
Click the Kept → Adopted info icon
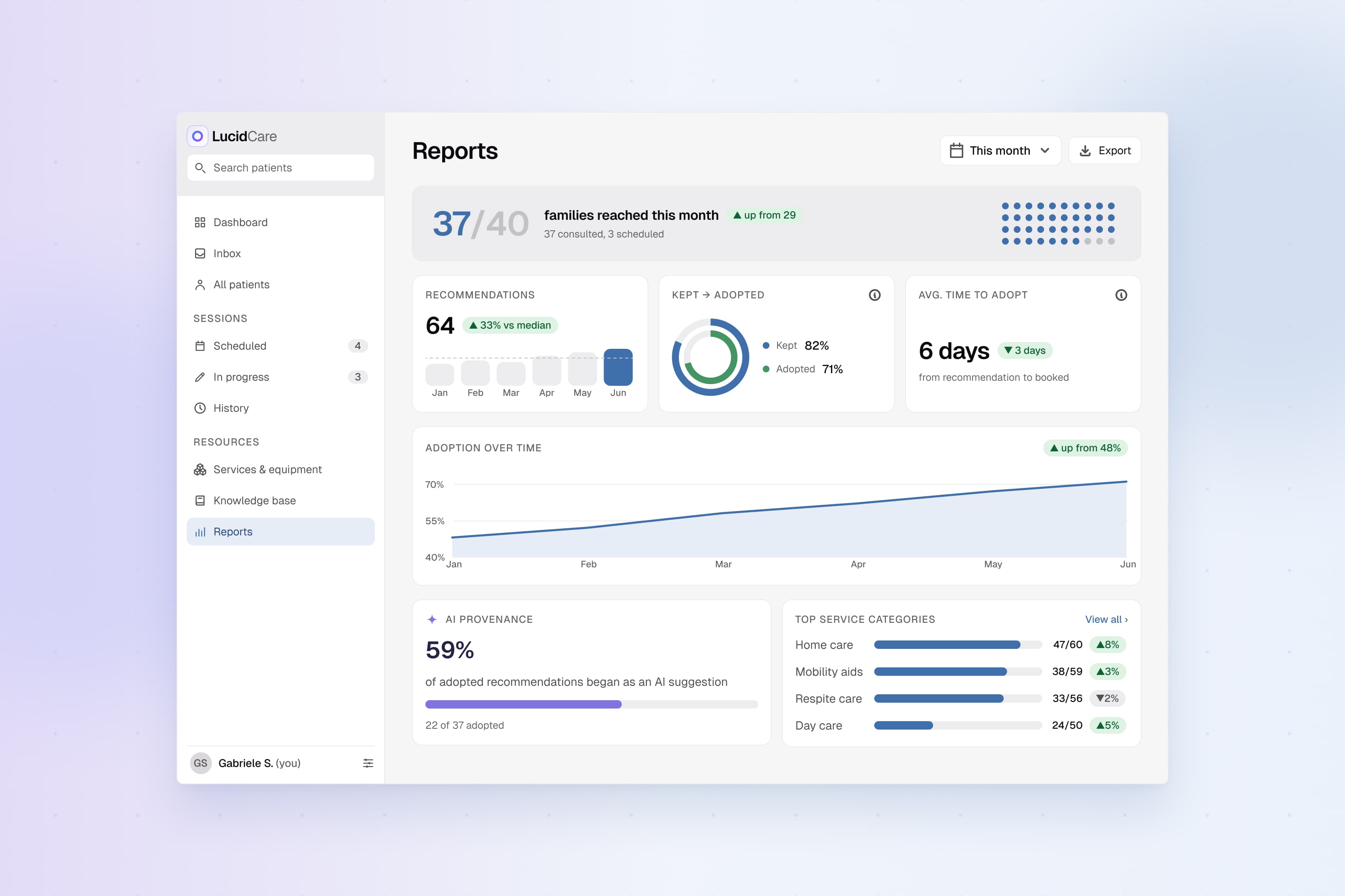[875, 295]
